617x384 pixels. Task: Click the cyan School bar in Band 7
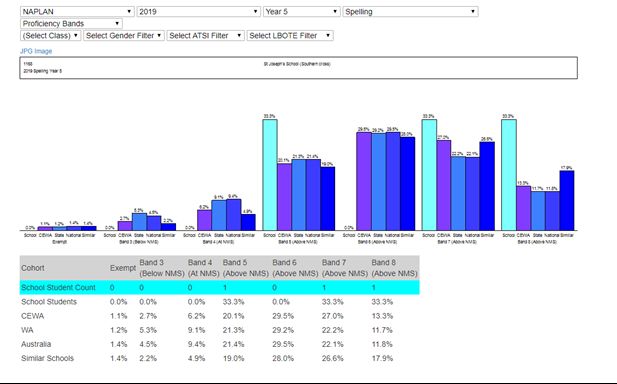click(429, 175)
